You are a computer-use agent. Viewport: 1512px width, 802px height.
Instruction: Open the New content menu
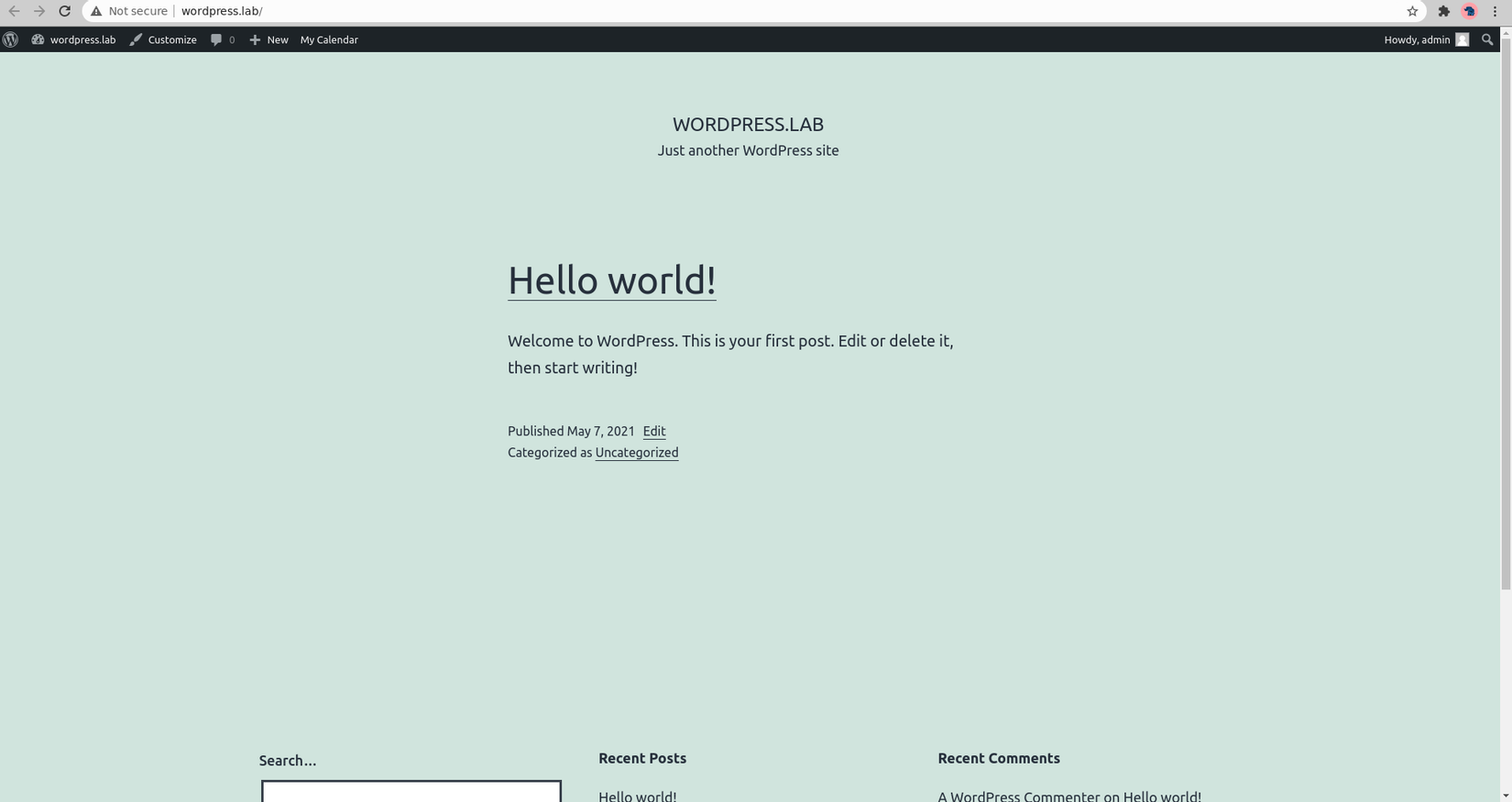(x=268, y=39)
